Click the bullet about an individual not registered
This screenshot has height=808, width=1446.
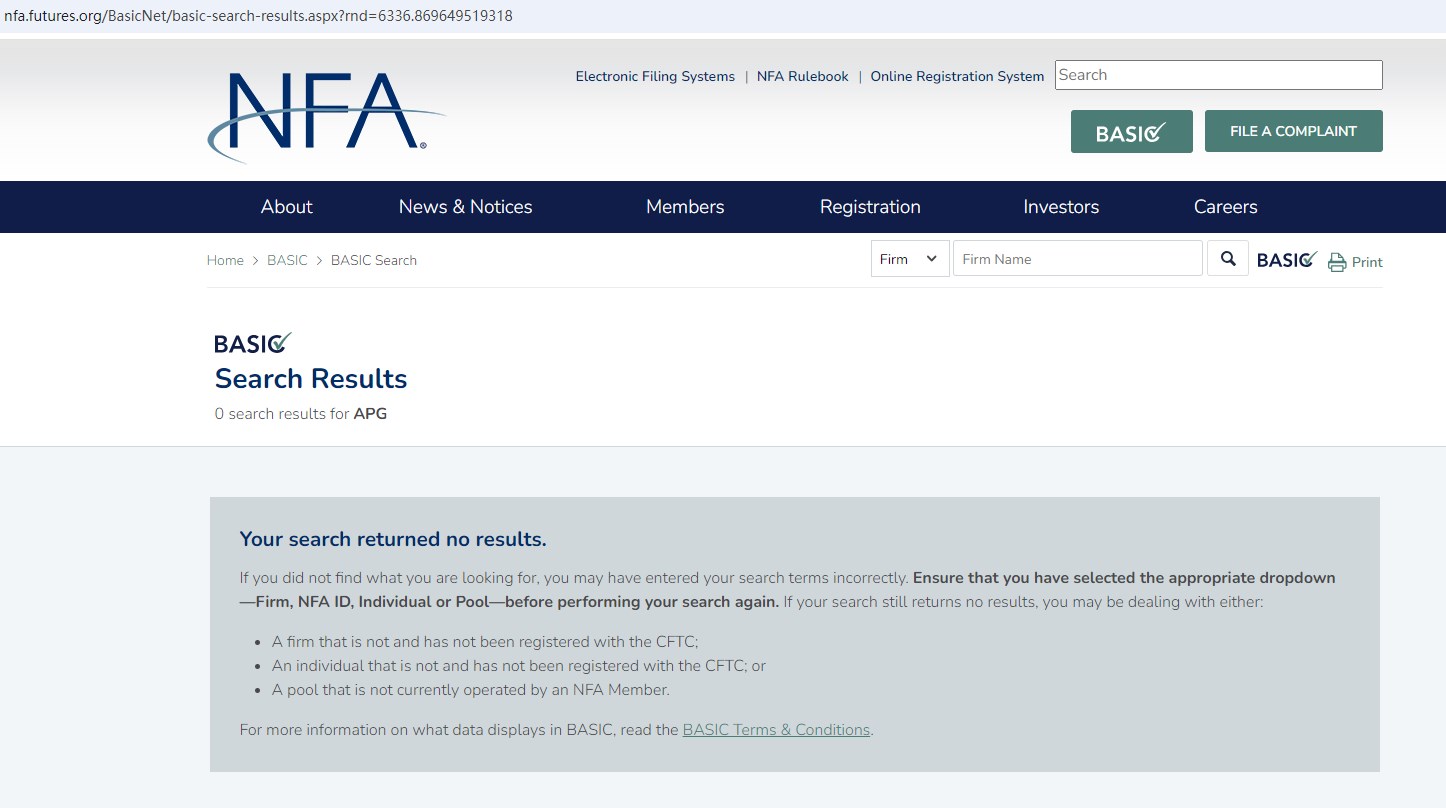pyautogui.click(x=519, y=666)
